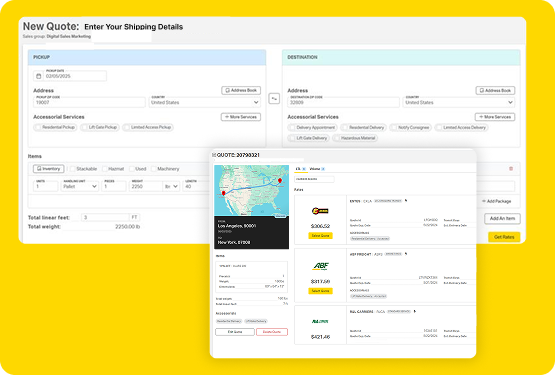
Task: Expand destination Country dropdown
Action: 459,102
